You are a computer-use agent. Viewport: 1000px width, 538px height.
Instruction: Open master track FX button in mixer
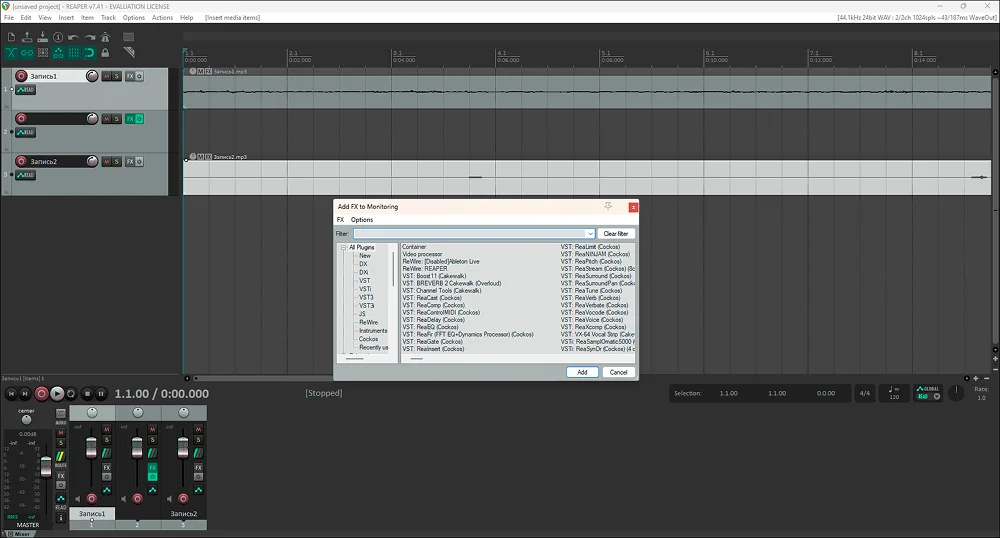click(61, 476)
